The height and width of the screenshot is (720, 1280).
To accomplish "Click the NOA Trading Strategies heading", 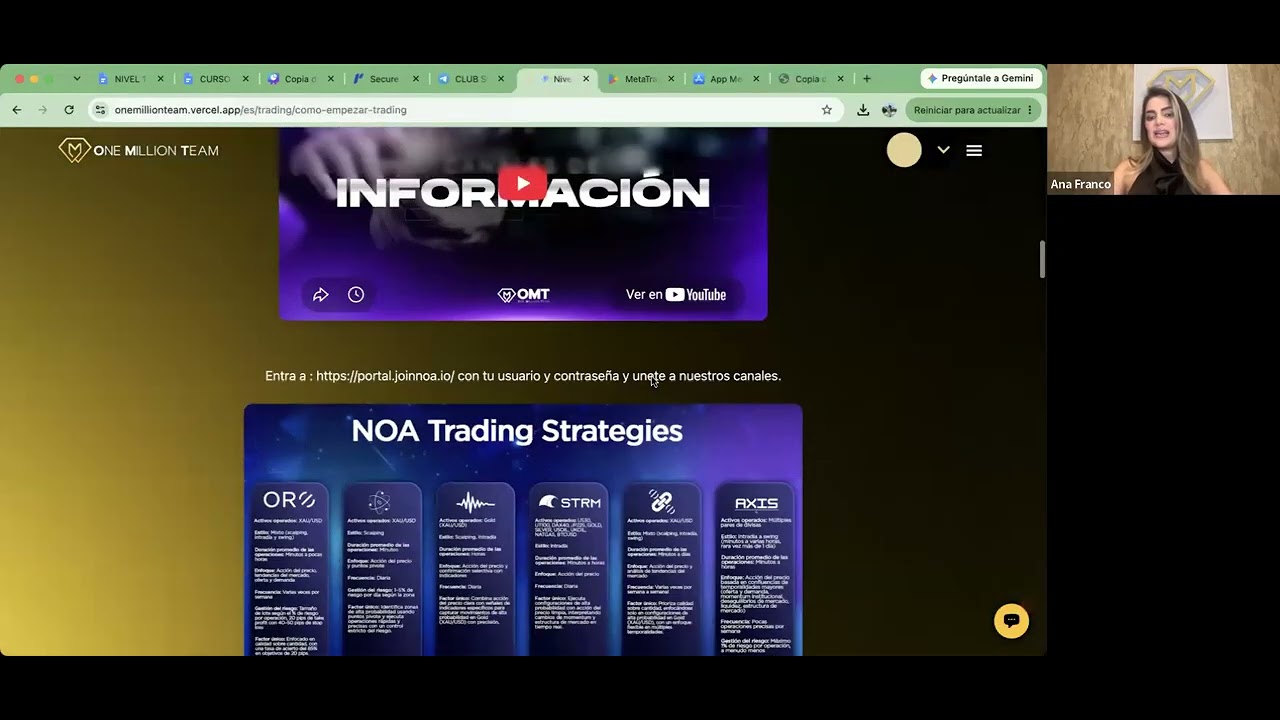I will 517,431.
